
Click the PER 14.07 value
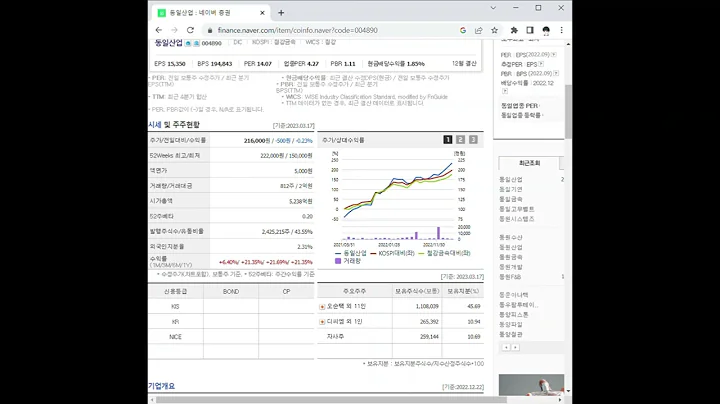click(258, 64)
